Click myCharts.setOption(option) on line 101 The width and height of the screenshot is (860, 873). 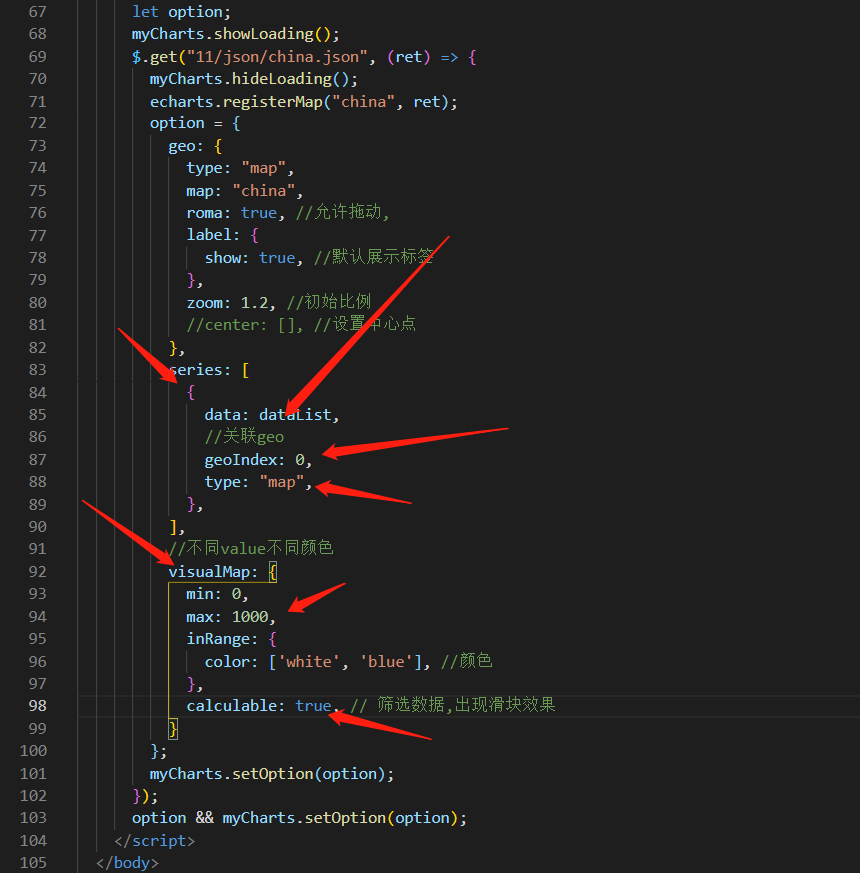(272, 774)
